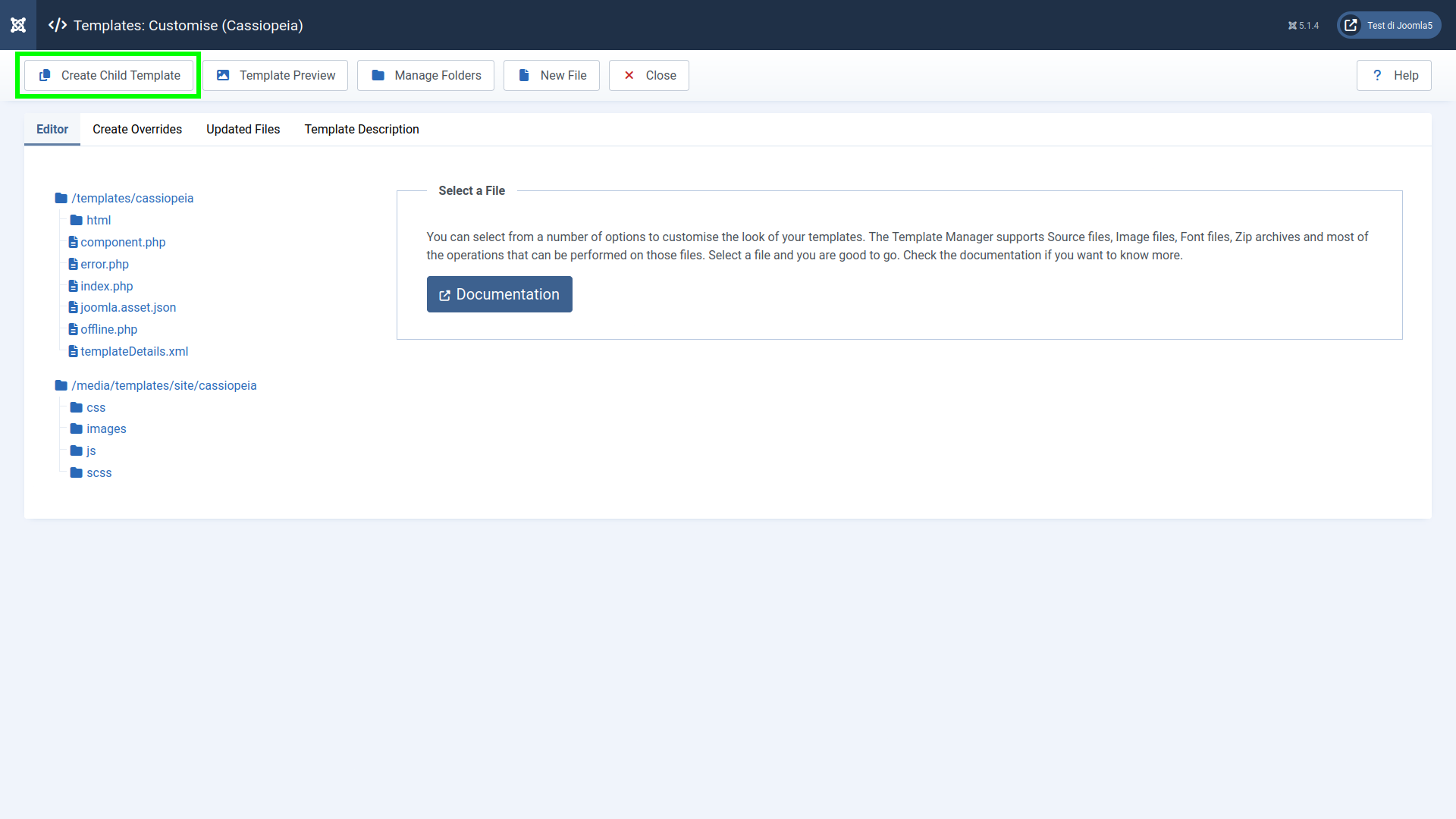Open component.php file
Viewport: 1456px width, 819px height.
click(123, 242)
